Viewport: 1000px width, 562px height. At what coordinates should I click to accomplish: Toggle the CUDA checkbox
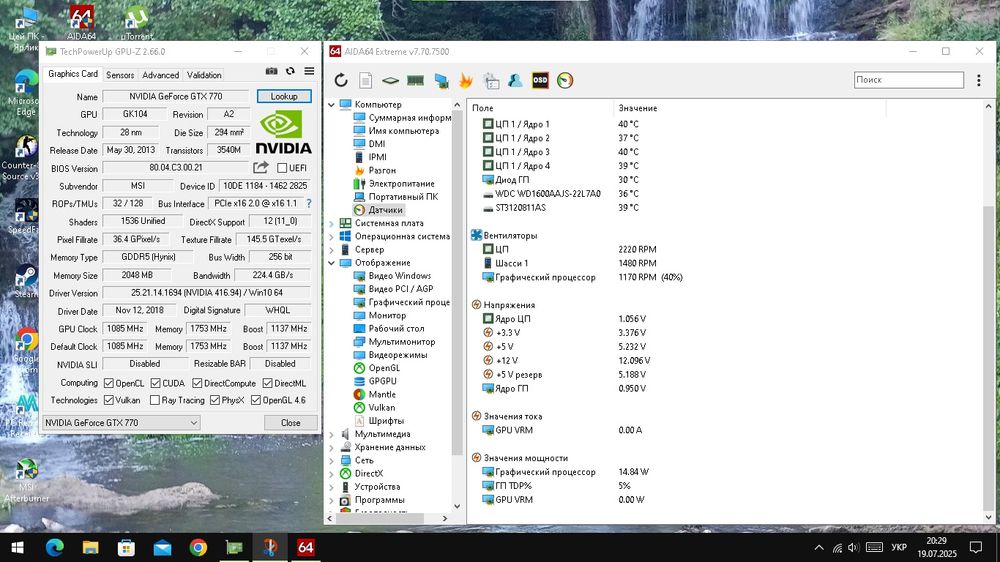point(156,383)
